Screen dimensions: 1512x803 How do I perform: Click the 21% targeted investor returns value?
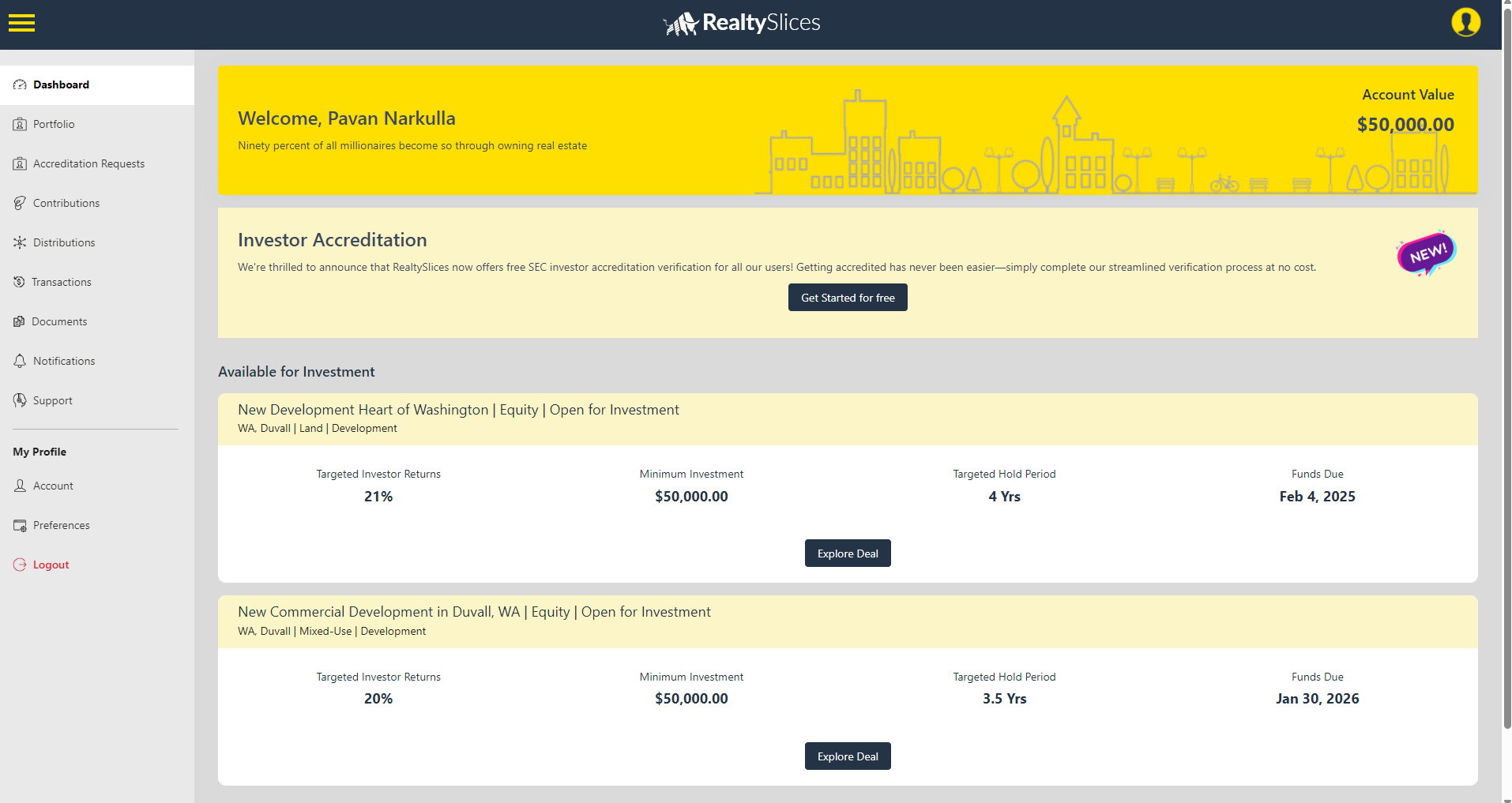[x=378, y=497]
